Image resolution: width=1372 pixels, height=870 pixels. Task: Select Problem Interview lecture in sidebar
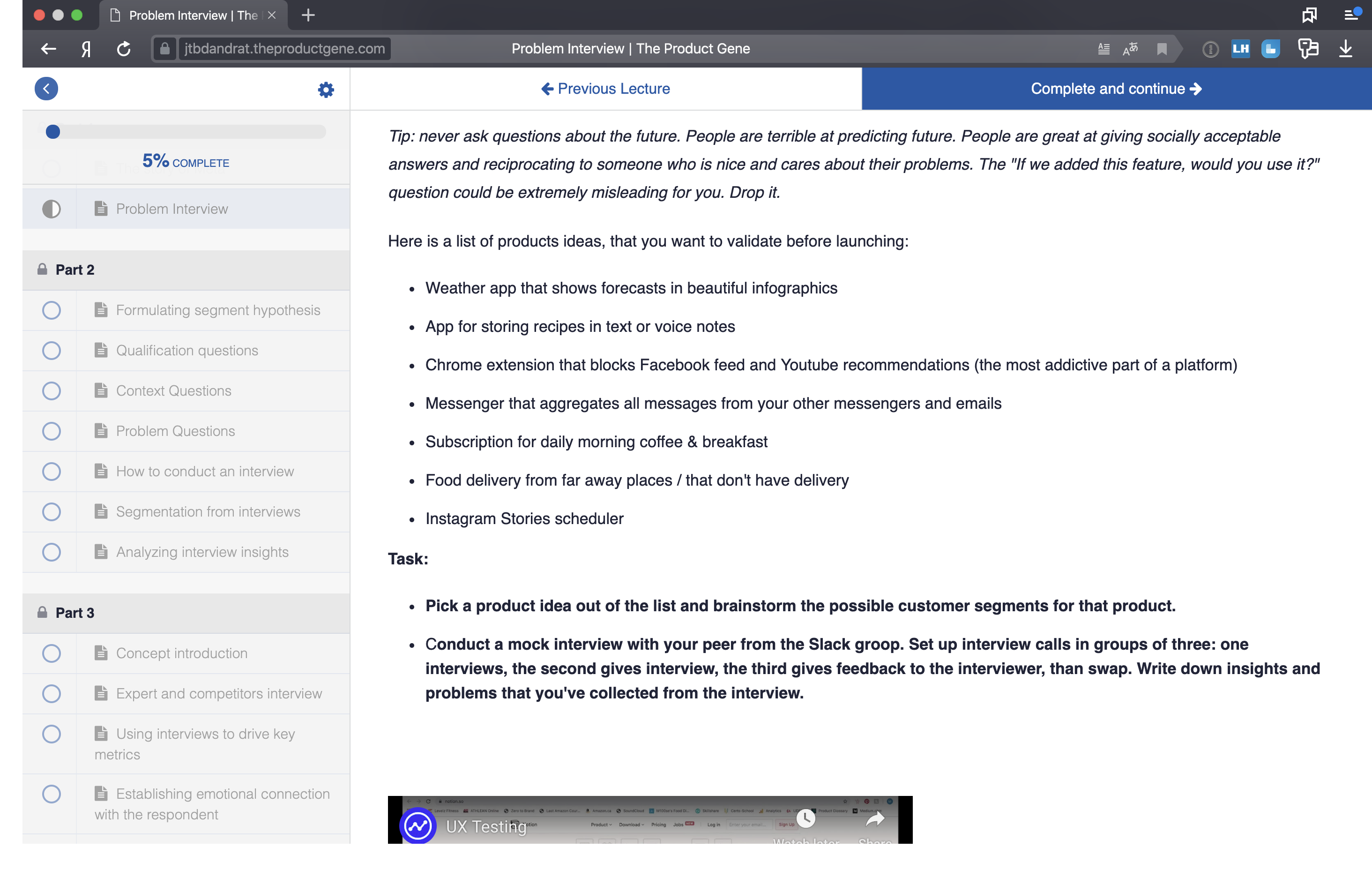point(172,209)
